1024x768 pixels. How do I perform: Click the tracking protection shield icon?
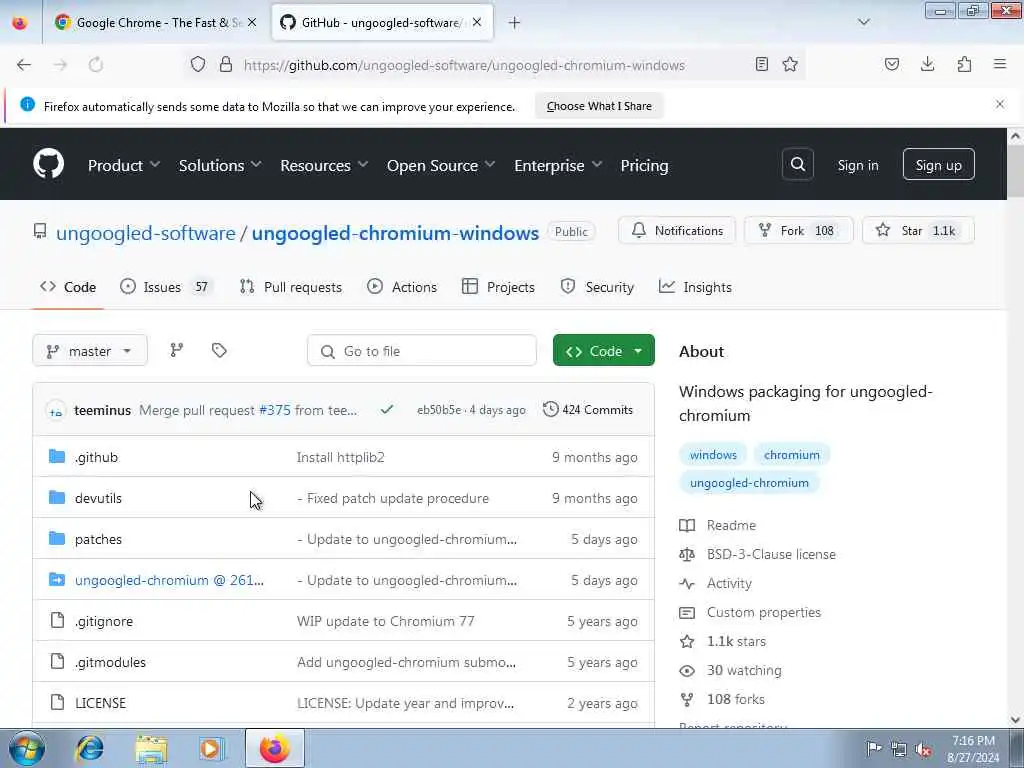(198, 64)
